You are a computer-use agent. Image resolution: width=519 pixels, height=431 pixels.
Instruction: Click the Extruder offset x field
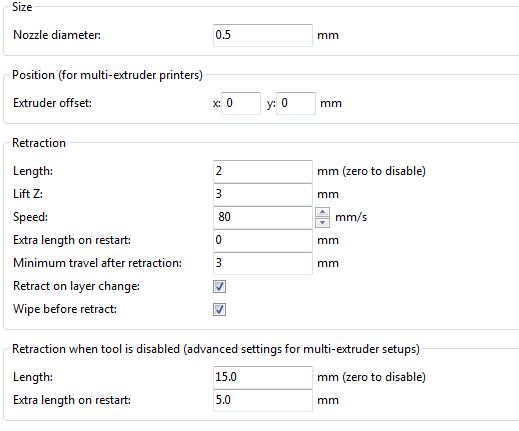tap(241, 103)
